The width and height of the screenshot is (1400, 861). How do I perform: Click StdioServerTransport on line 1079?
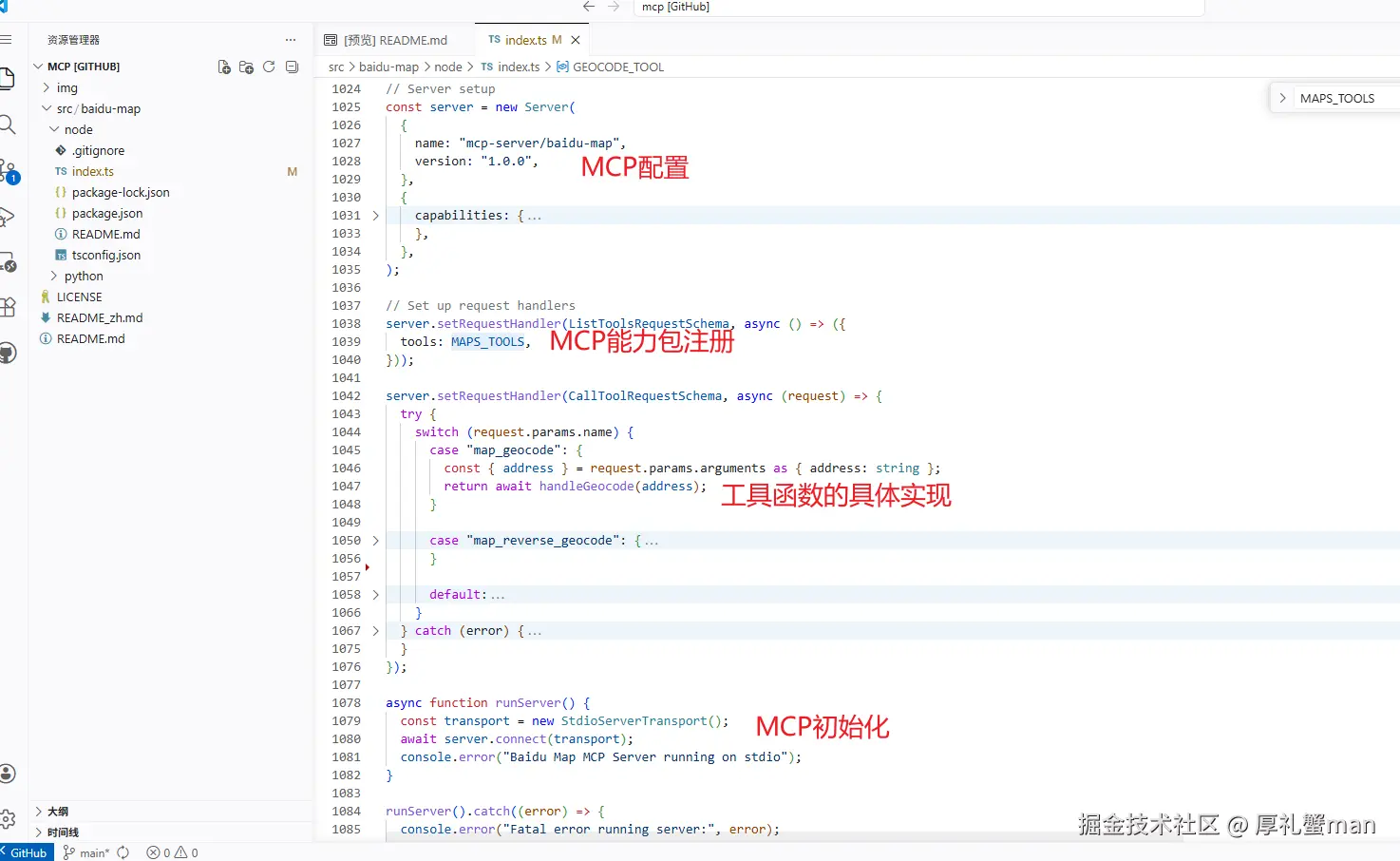pos(634,721)
